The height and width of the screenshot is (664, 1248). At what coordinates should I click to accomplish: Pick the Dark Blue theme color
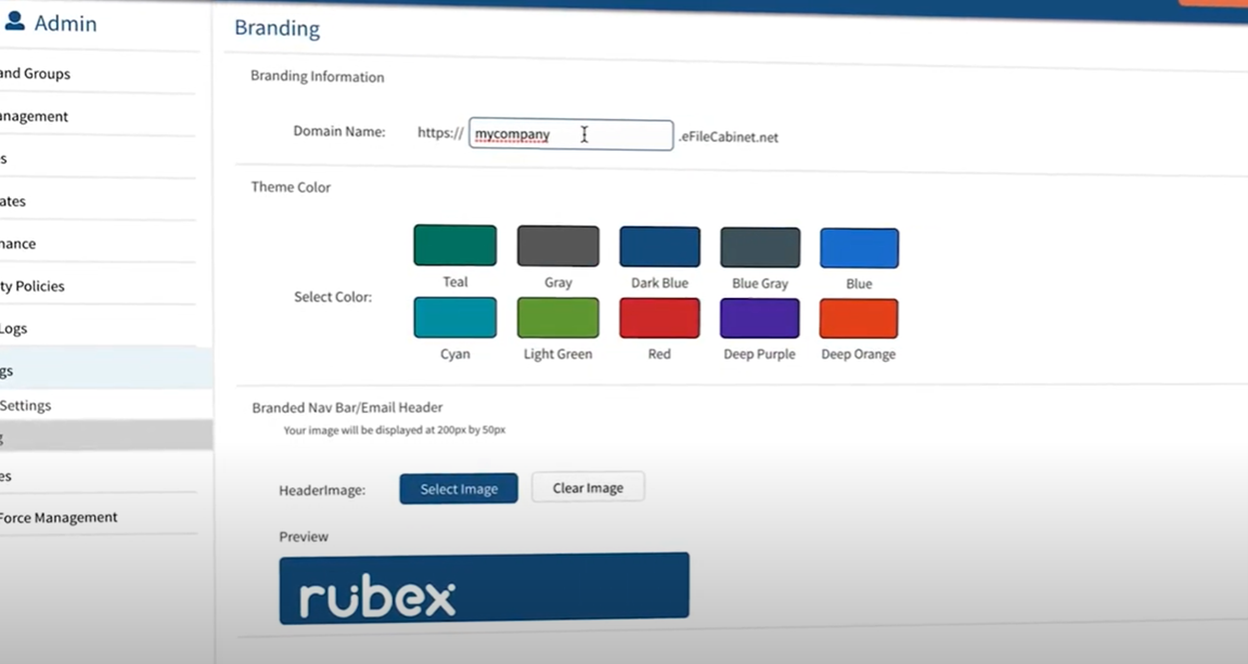pyautogui.click(x=660, y=246)
